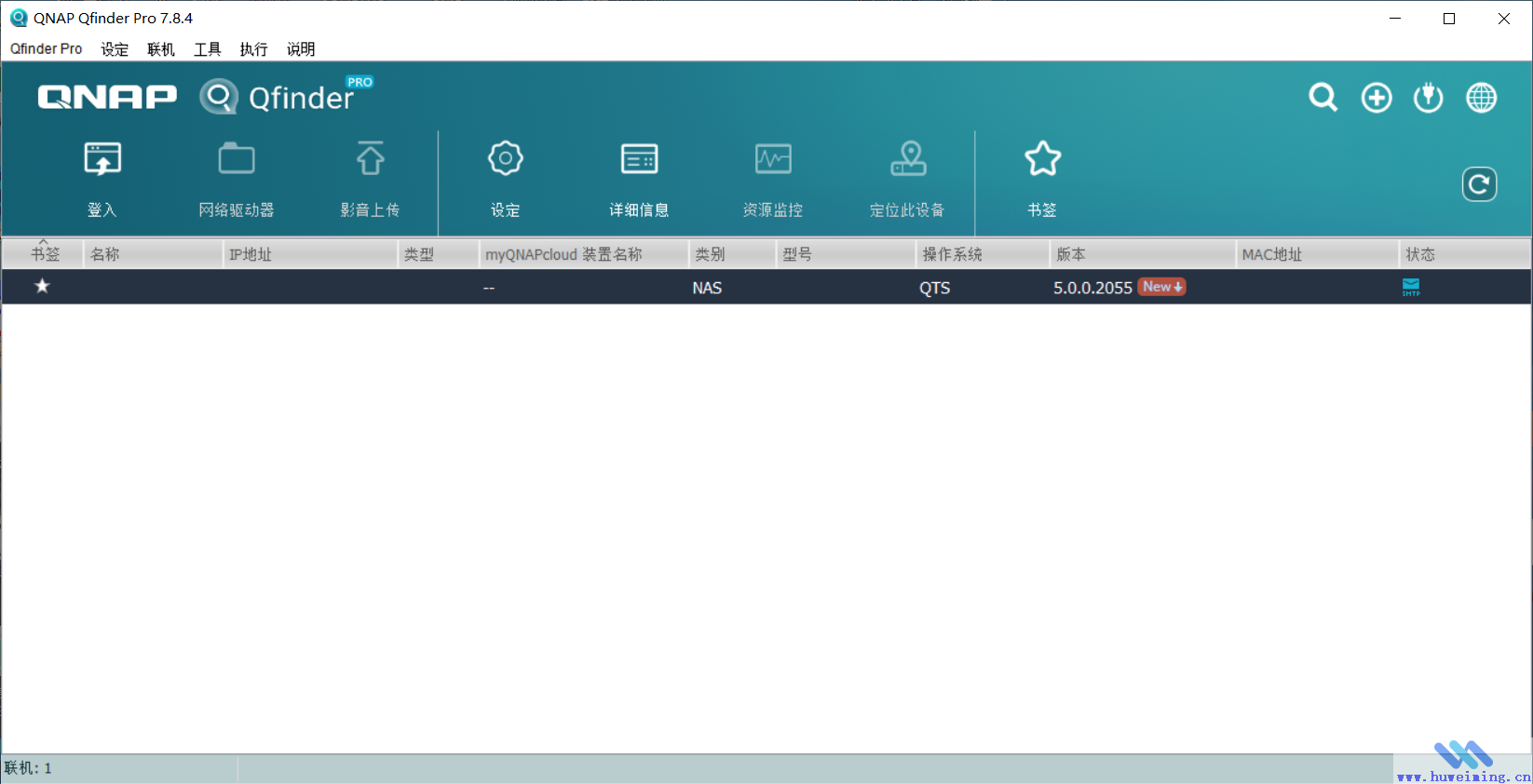Select the NAS cell in device row
The image size is (1533, 784).
(x=707, y=288)
